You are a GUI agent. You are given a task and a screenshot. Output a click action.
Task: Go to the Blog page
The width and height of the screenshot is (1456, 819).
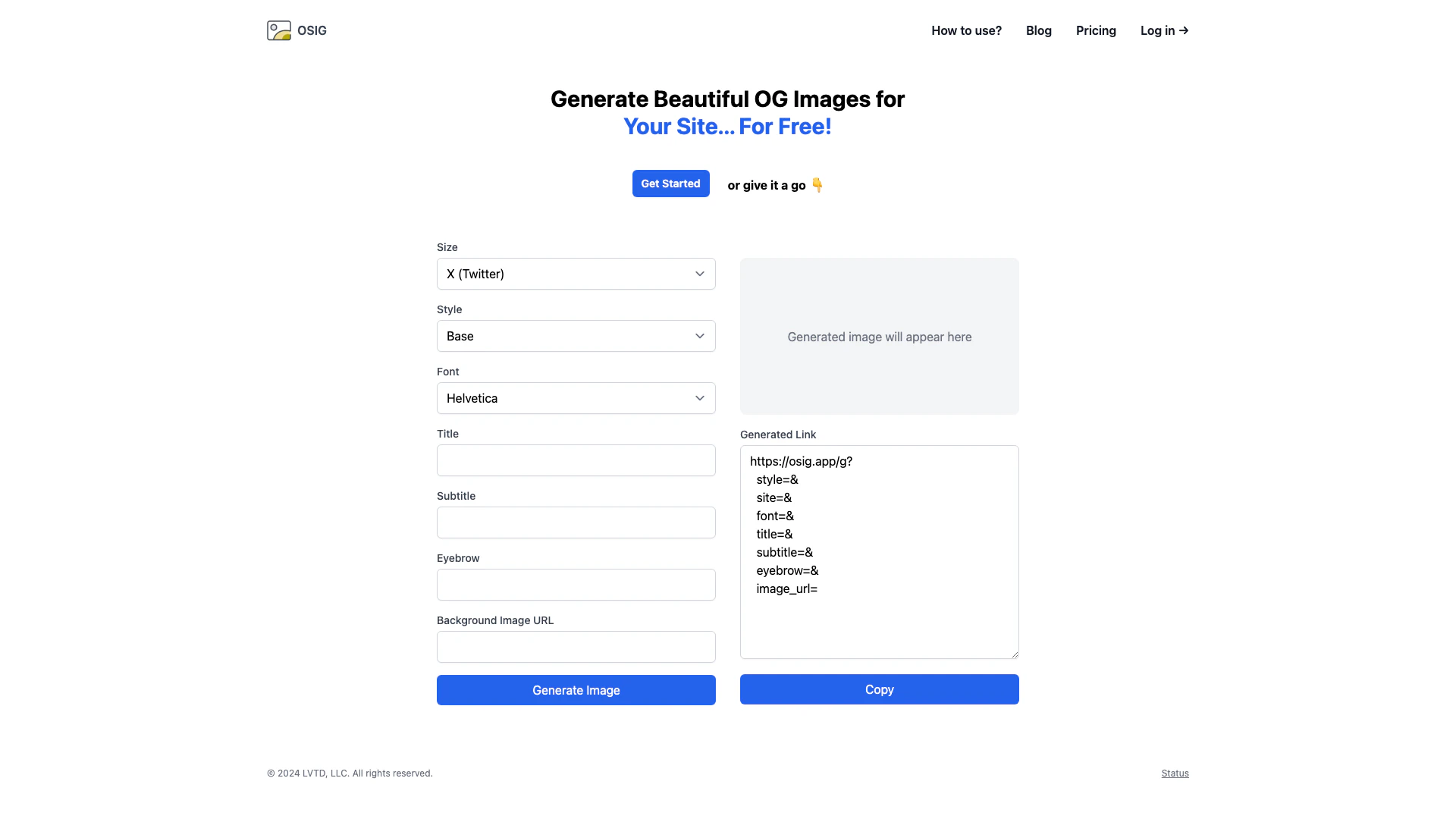point(1038,30)
